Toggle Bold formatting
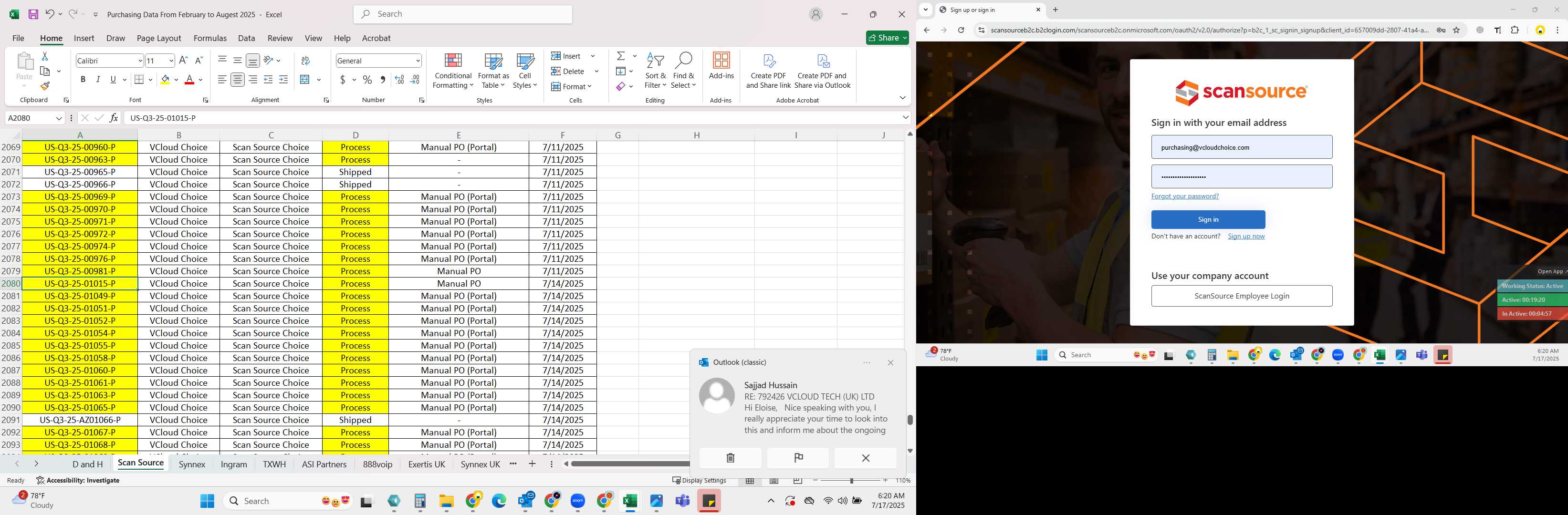The image size is (1568, 515). pyautogui.click(x=83, y=80)
